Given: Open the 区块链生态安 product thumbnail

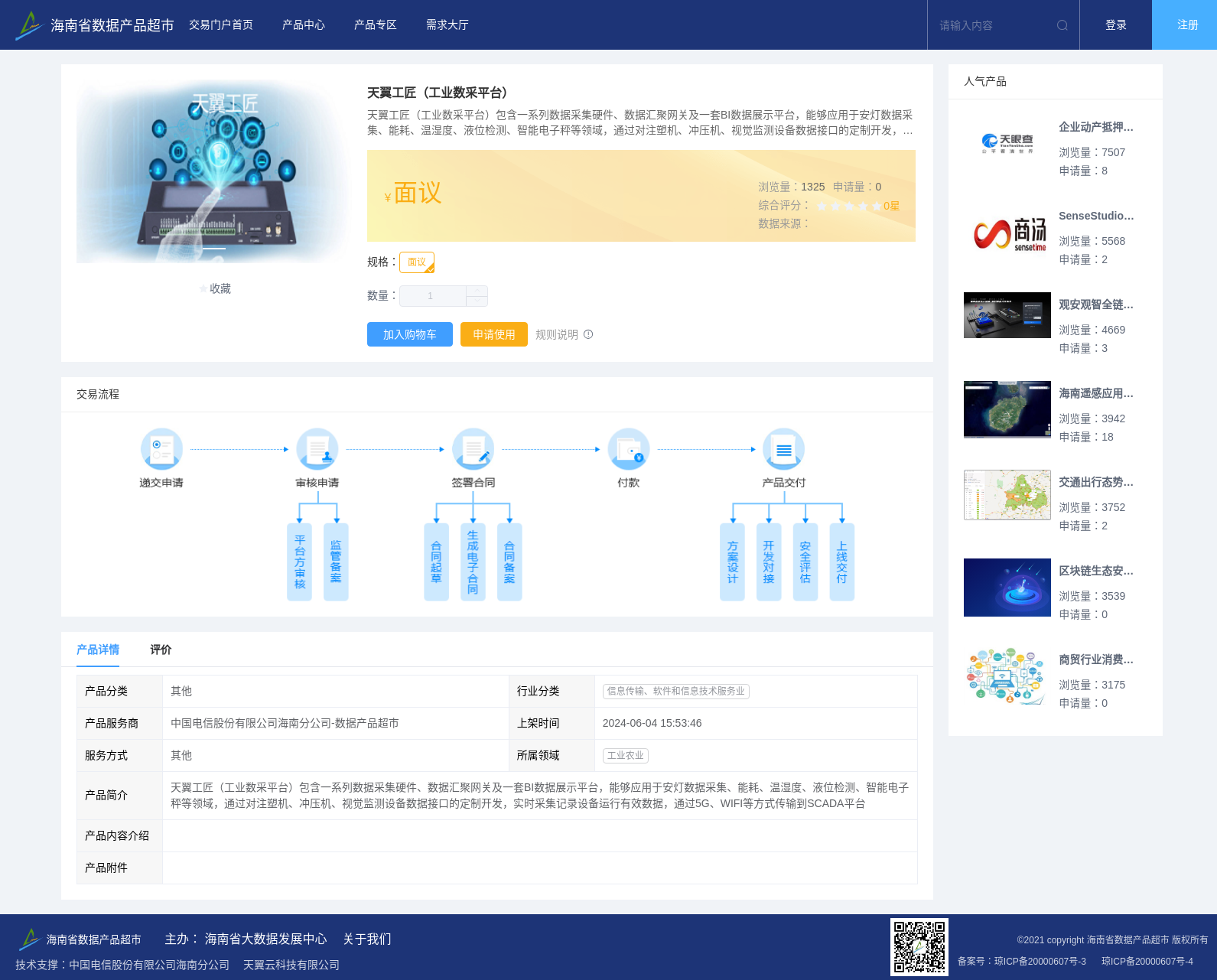Looking at the screenshot, I should pos(1007,588).
